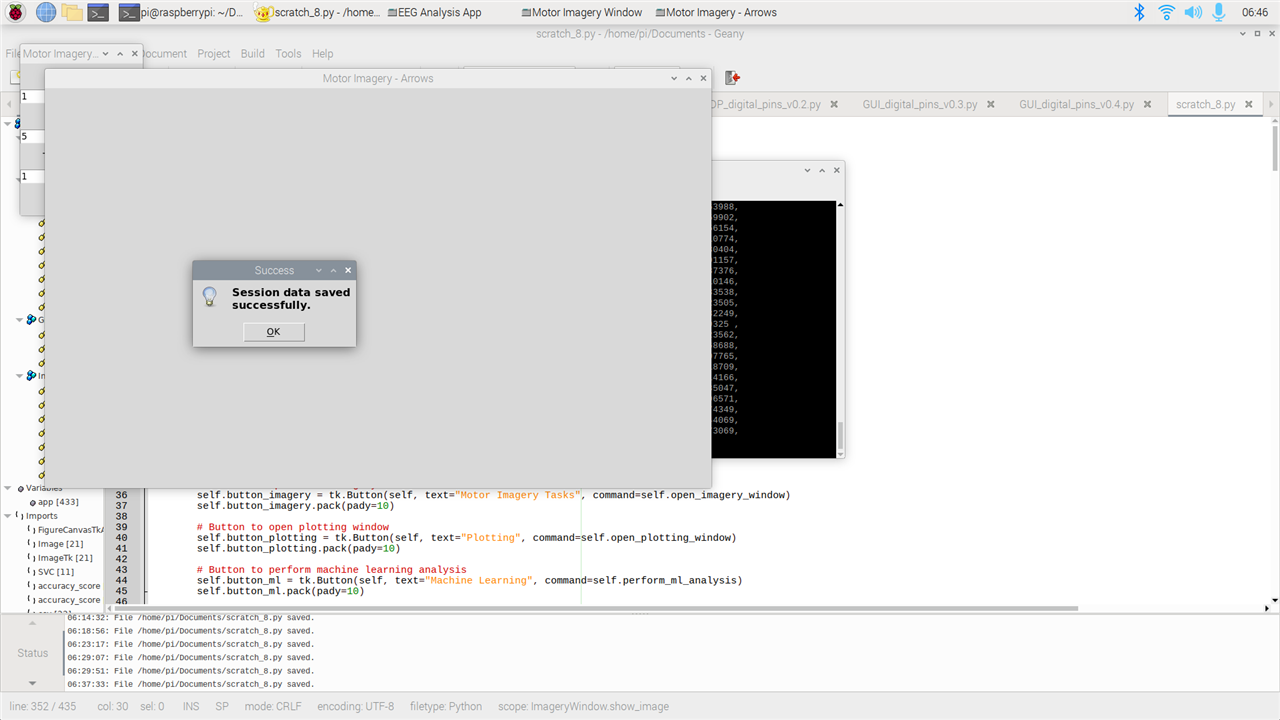Close the DP_digital_pins_v0.2.py tab
This screenshot has width=1280, height=720.
pos(833,104)
